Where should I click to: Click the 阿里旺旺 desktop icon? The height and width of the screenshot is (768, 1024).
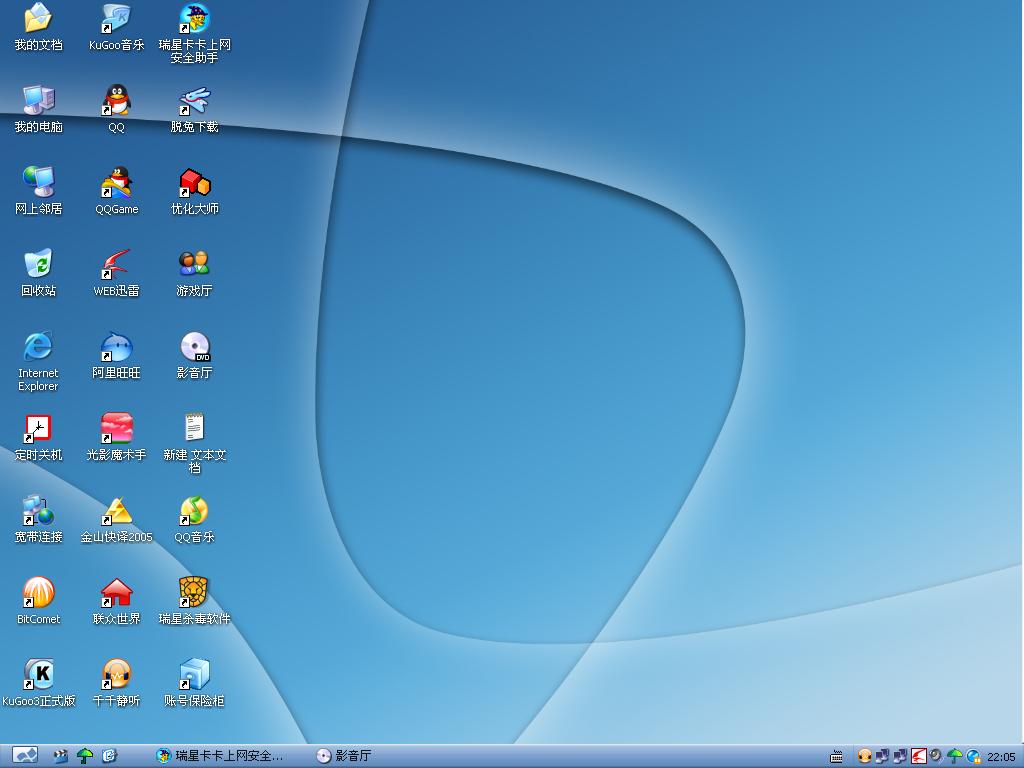[x=117, y=347]
